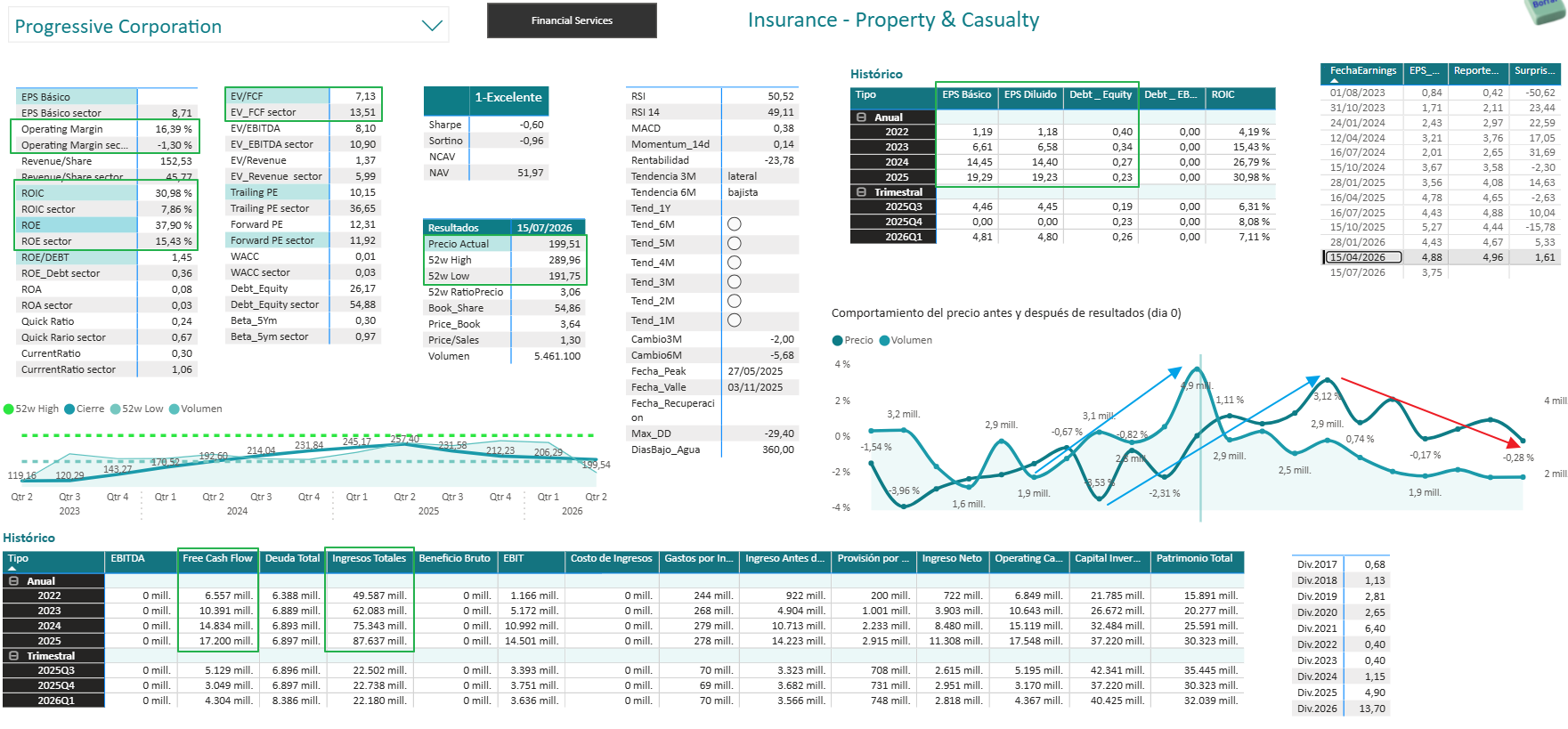This screenshot has height=729, width=1568.
Task: Click the ROE value 37,90 %
Action: coord(174,225)
